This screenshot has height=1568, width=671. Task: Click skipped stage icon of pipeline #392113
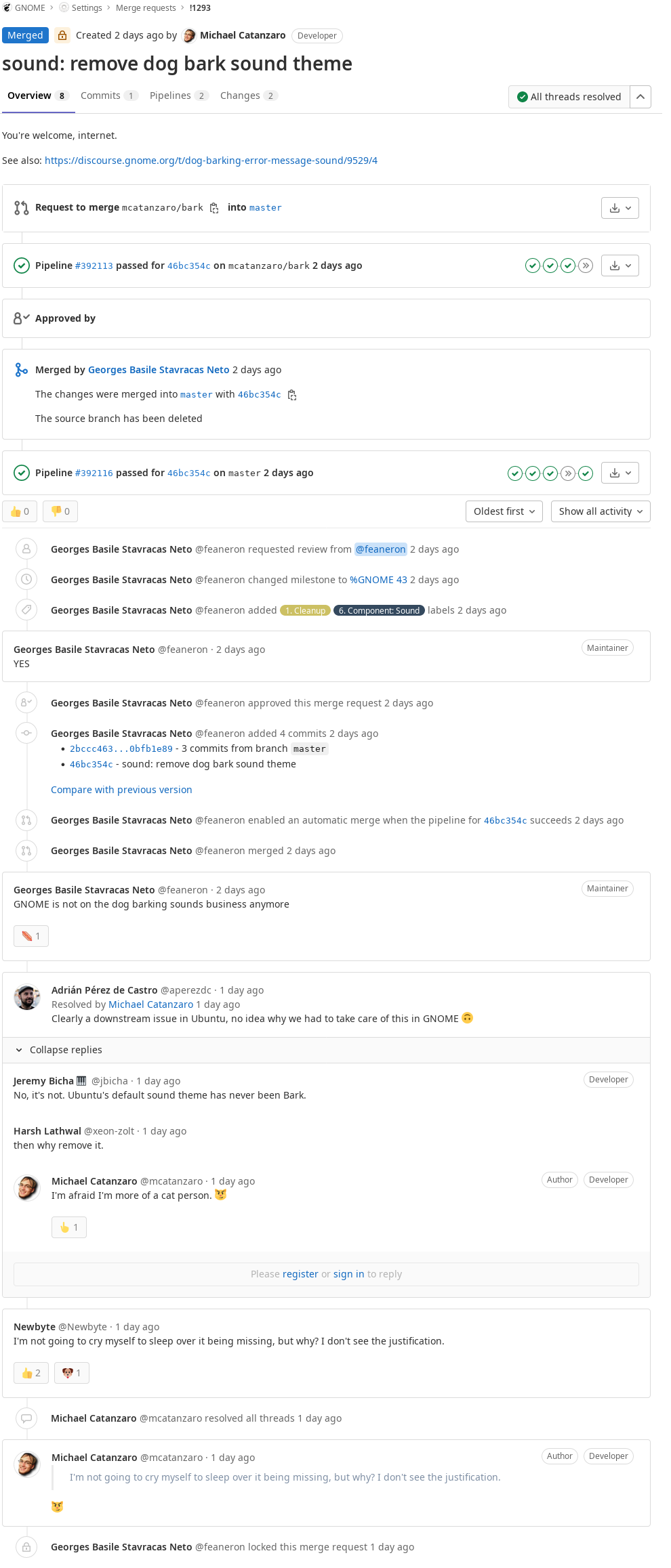point(586,266)
